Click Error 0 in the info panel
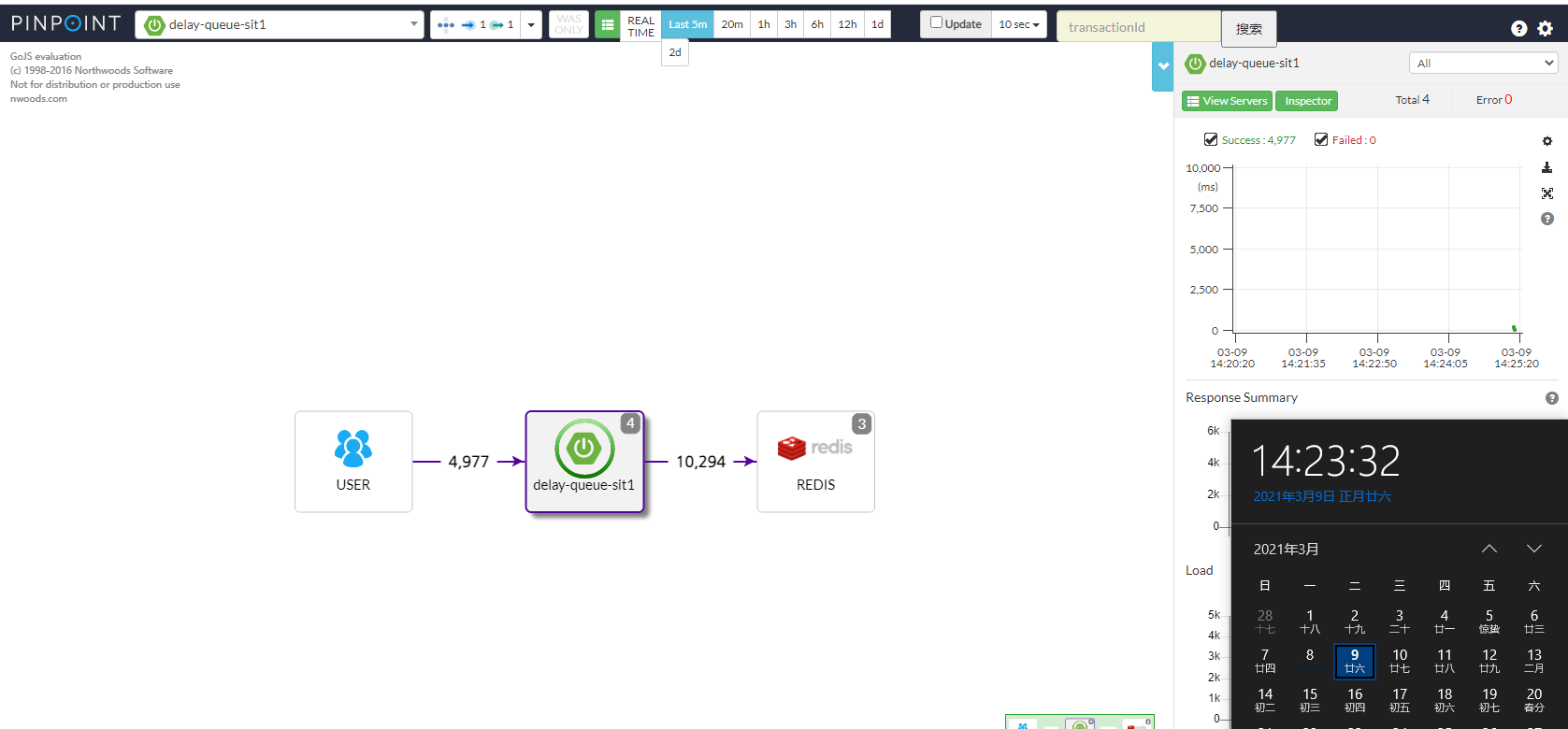Viewport: 1568px width, 729px height. pyautogui.click(x=1494, y=100)
